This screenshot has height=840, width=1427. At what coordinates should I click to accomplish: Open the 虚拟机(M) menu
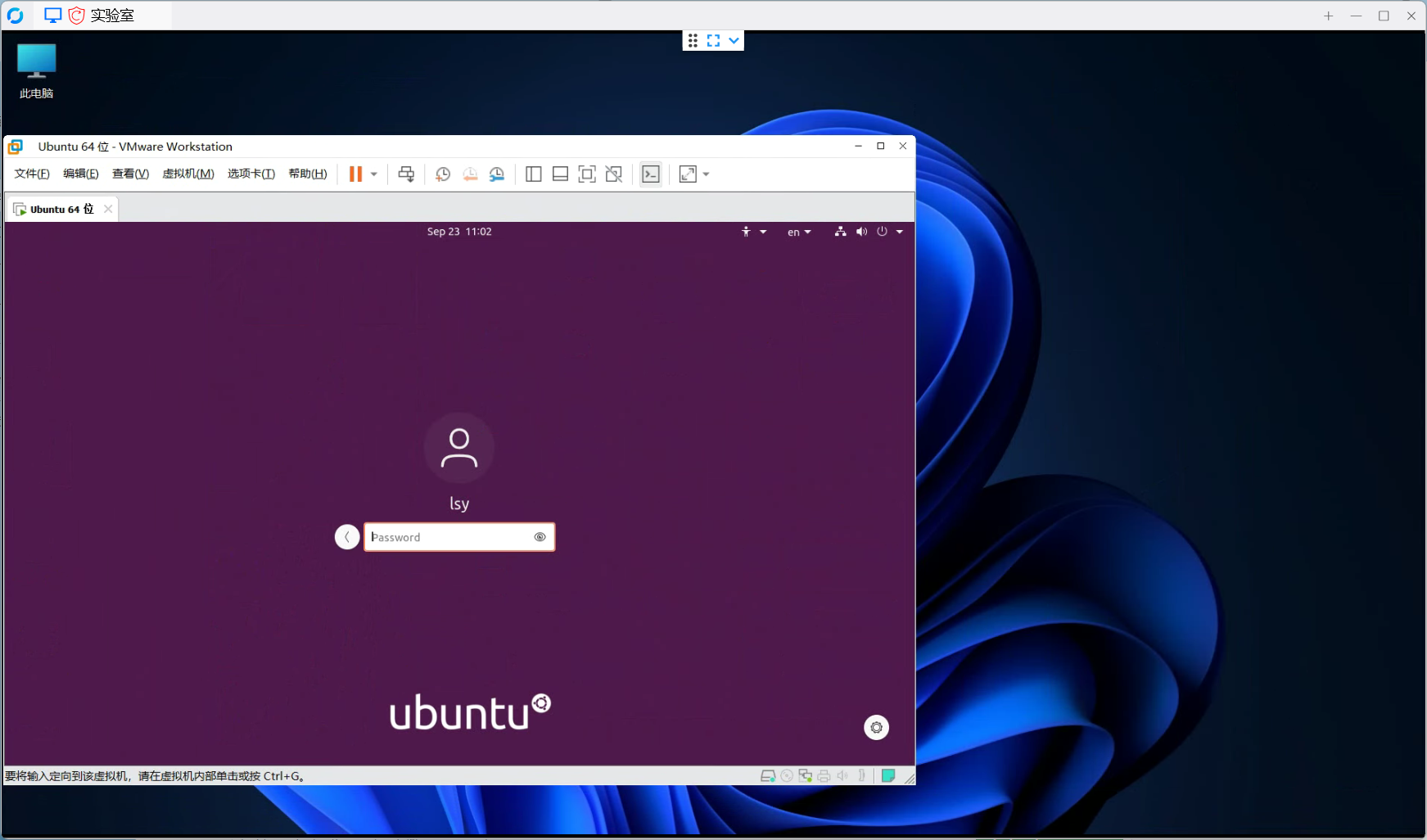(x=188, y=174)
